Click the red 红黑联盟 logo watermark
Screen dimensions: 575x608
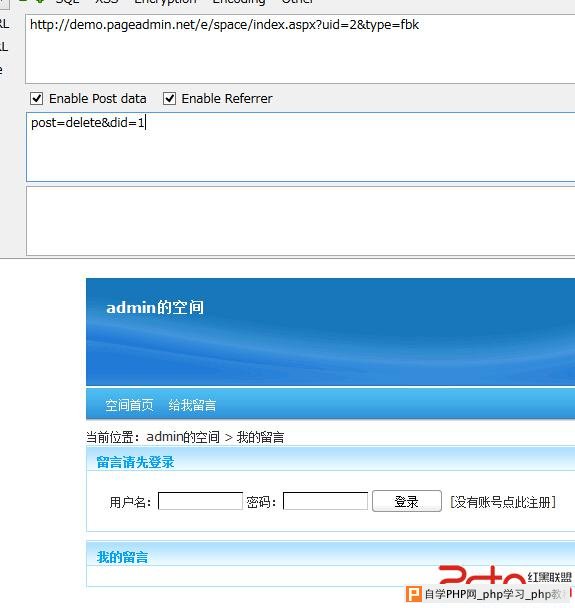click(505, 575)
